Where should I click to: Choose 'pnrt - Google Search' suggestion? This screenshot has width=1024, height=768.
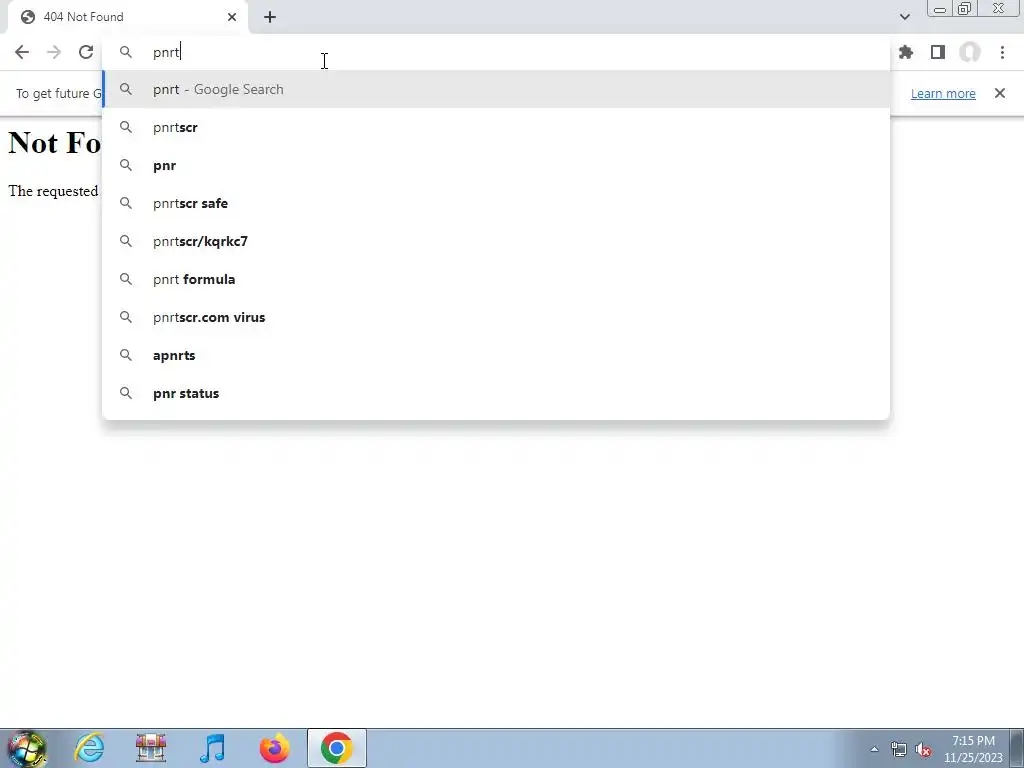coord(496,89)
